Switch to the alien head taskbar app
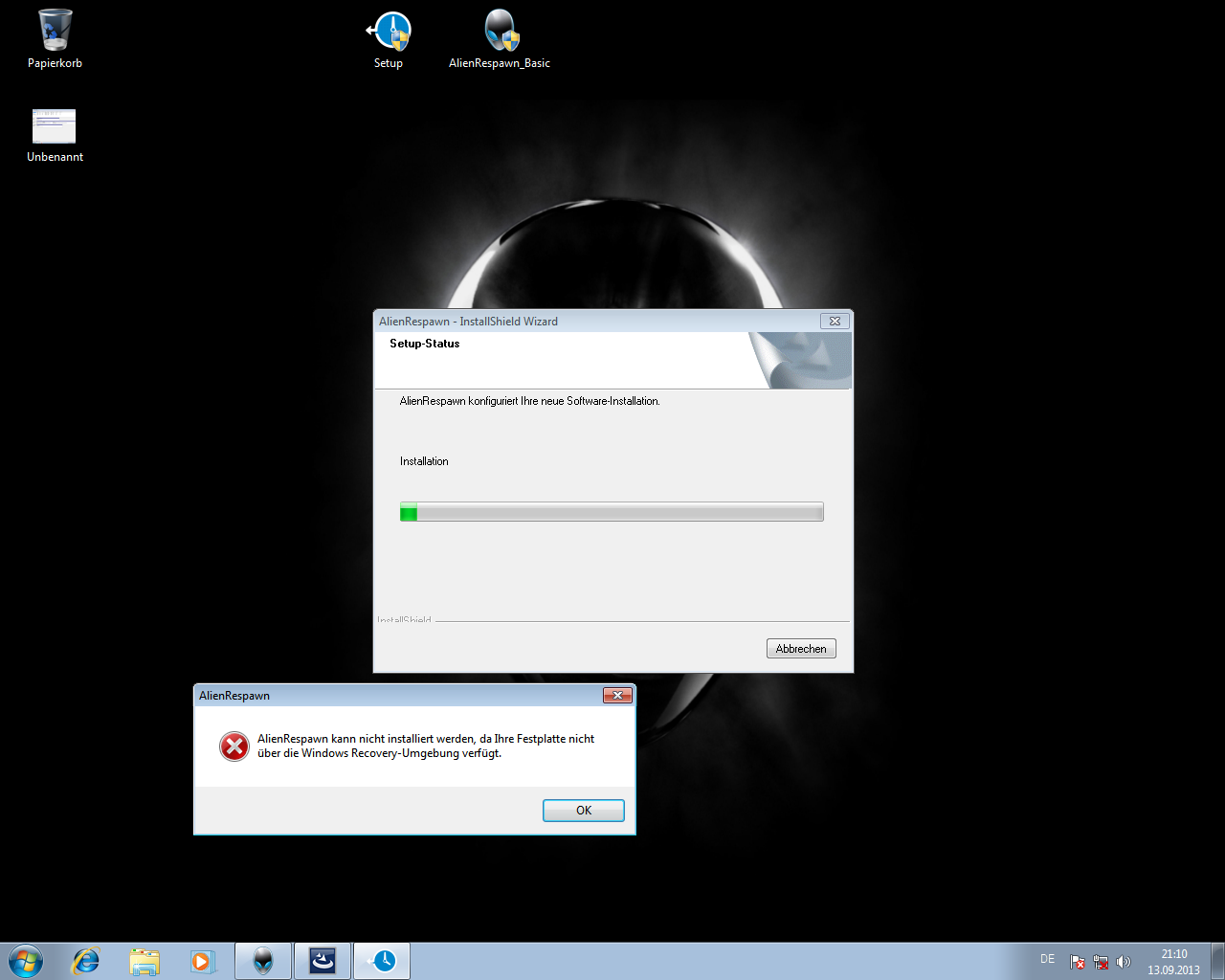The width and height of the screenshot is (1225, 980). coord(263,961)
